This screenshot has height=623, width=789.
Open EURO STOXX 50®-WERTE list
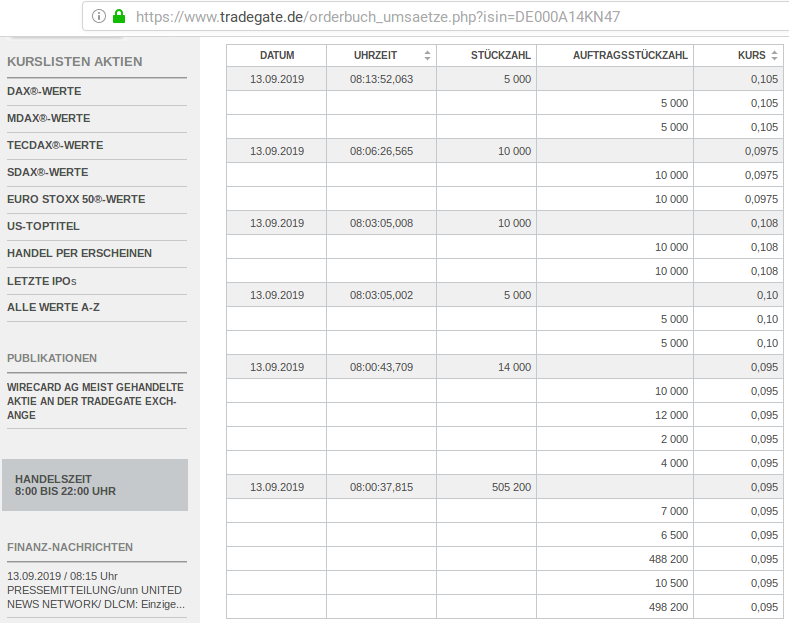pyautogui.click(x=76, y=199)
